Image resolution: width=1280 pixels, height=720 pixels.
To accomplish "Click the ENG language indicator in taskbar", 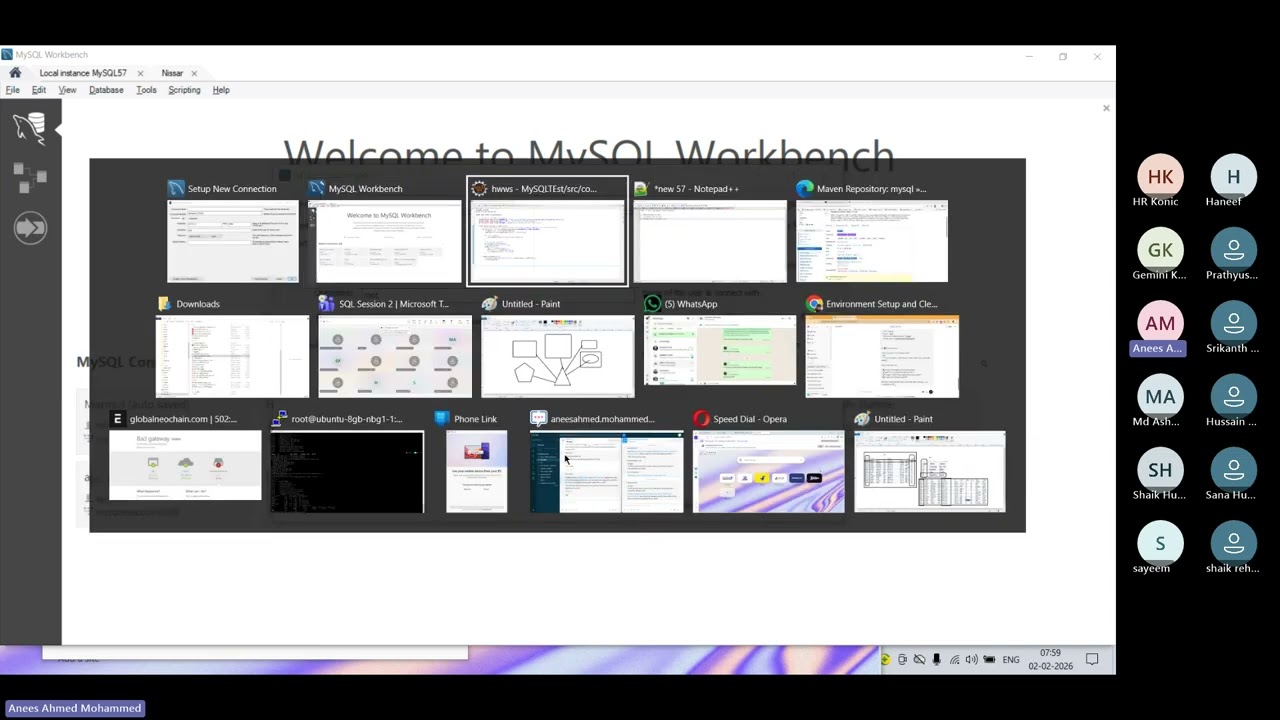I will 1011,660.
